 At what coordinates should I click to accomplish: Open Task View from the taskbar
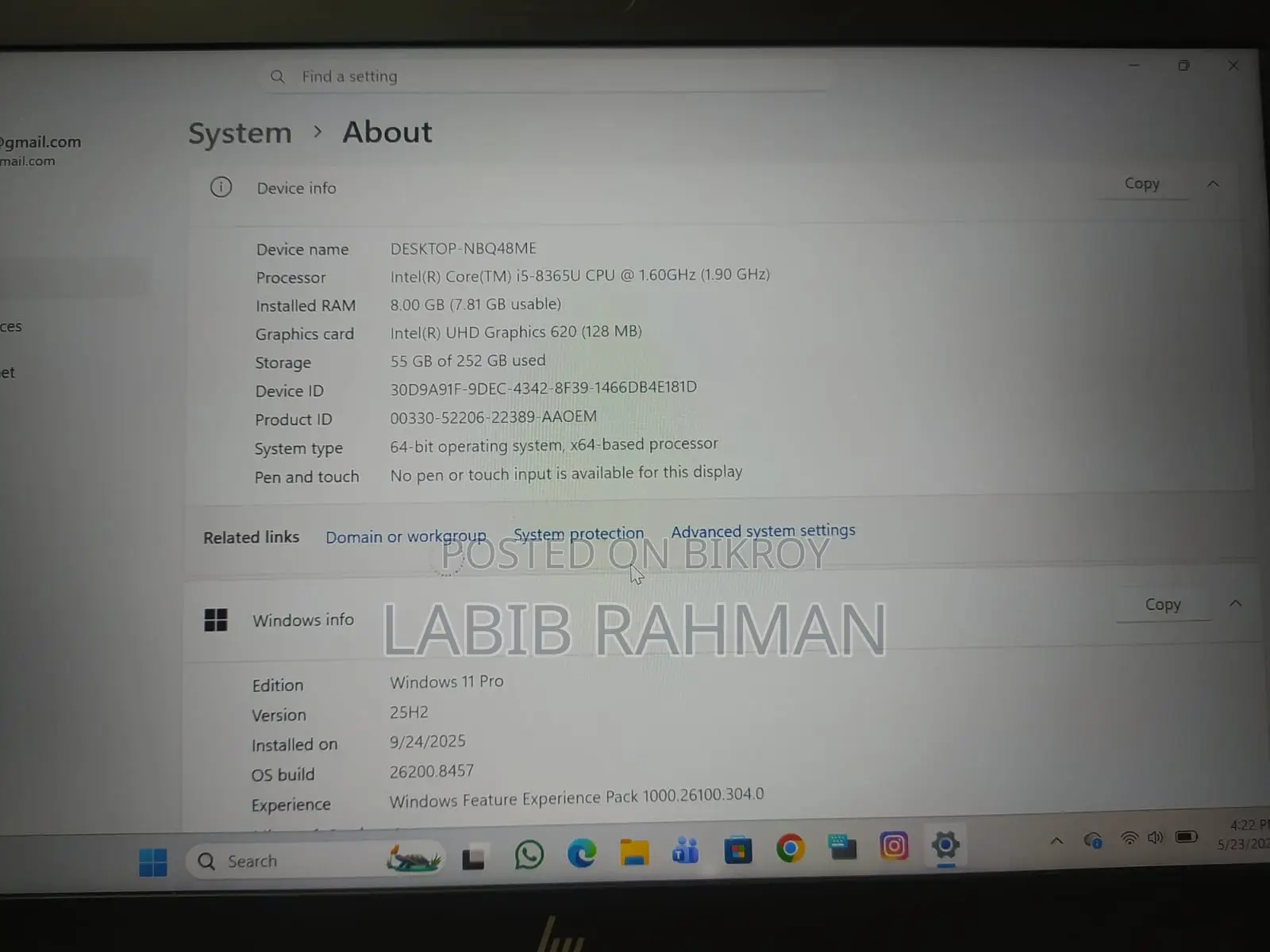click(x=473, y=858)
